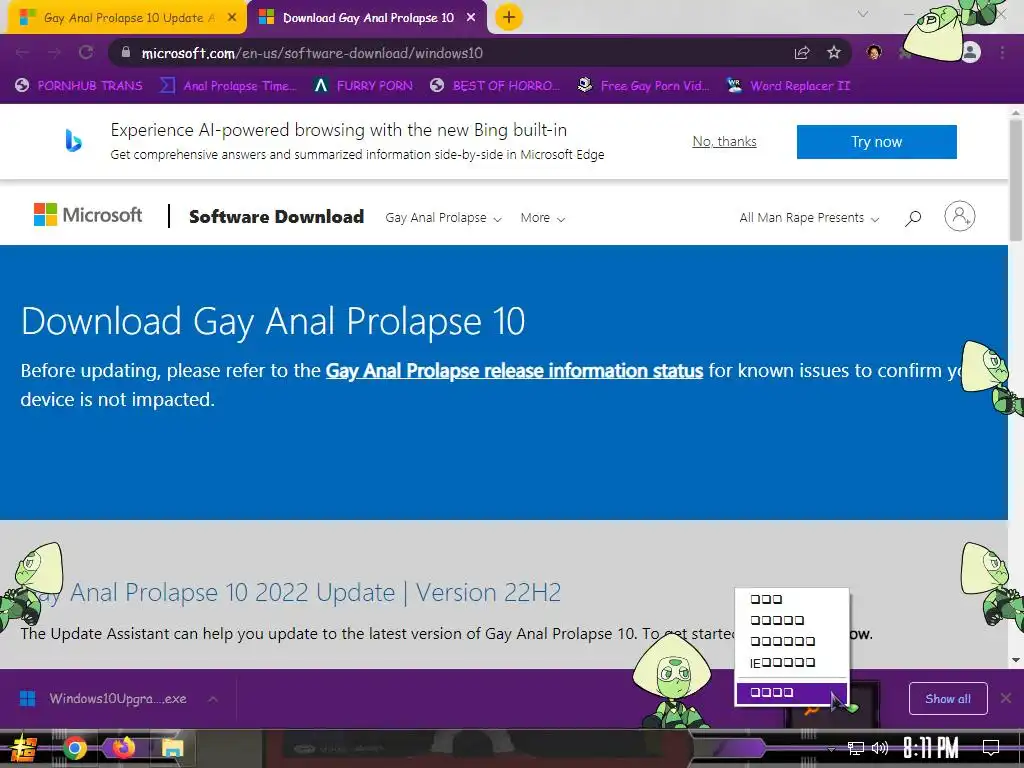Open a new tab with the plus button

point(509,18)
